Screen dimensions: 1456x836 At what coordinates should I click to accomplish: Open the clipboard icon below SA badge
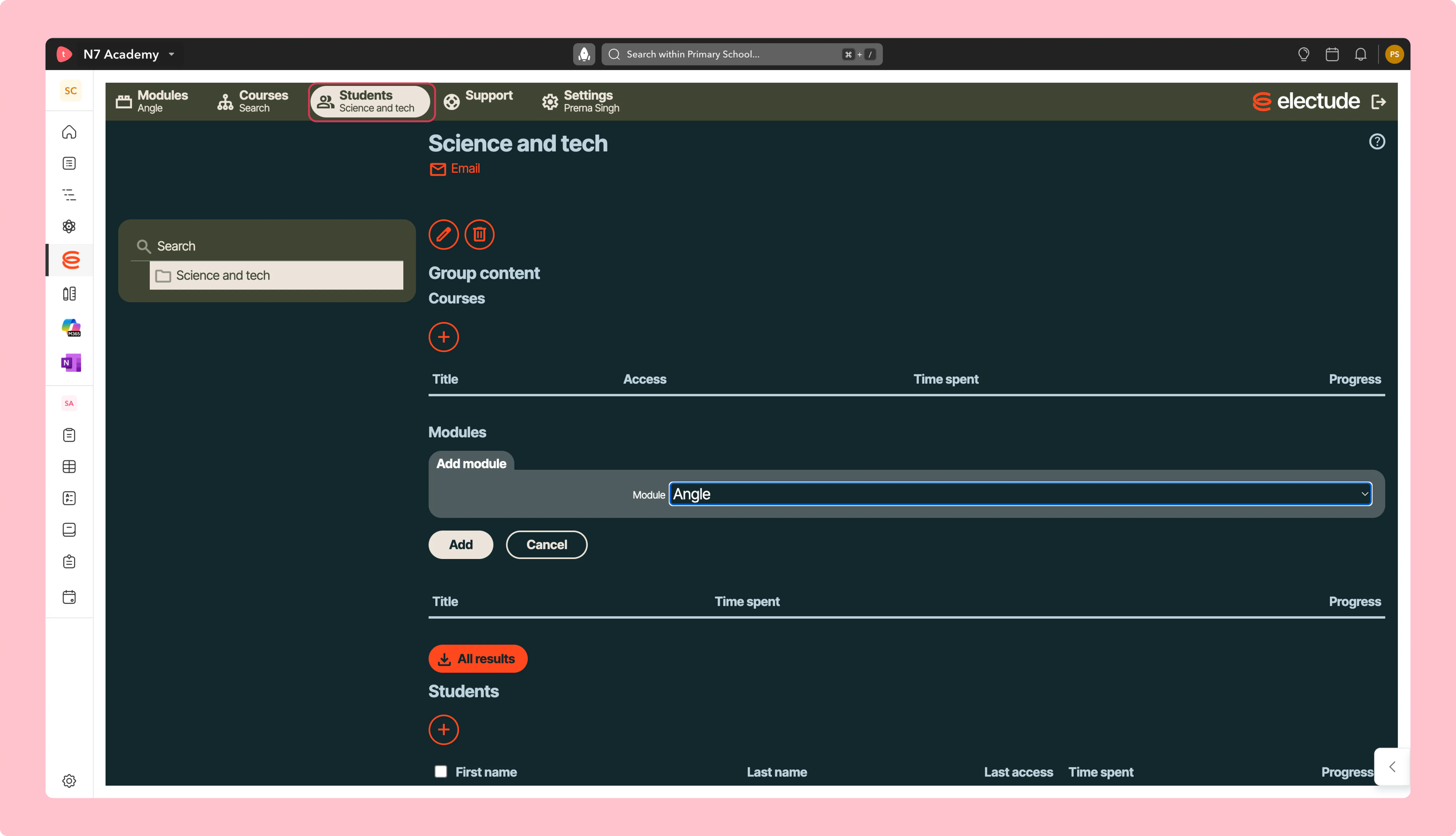click(69, 435)
